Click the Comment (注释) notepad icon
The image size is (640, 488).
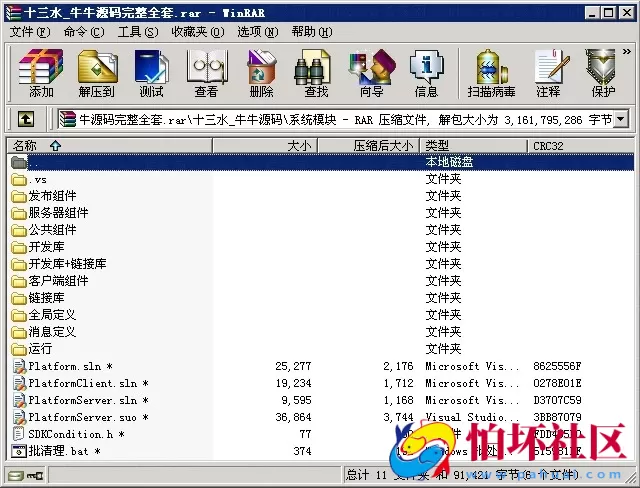click(x=549, y=73)
